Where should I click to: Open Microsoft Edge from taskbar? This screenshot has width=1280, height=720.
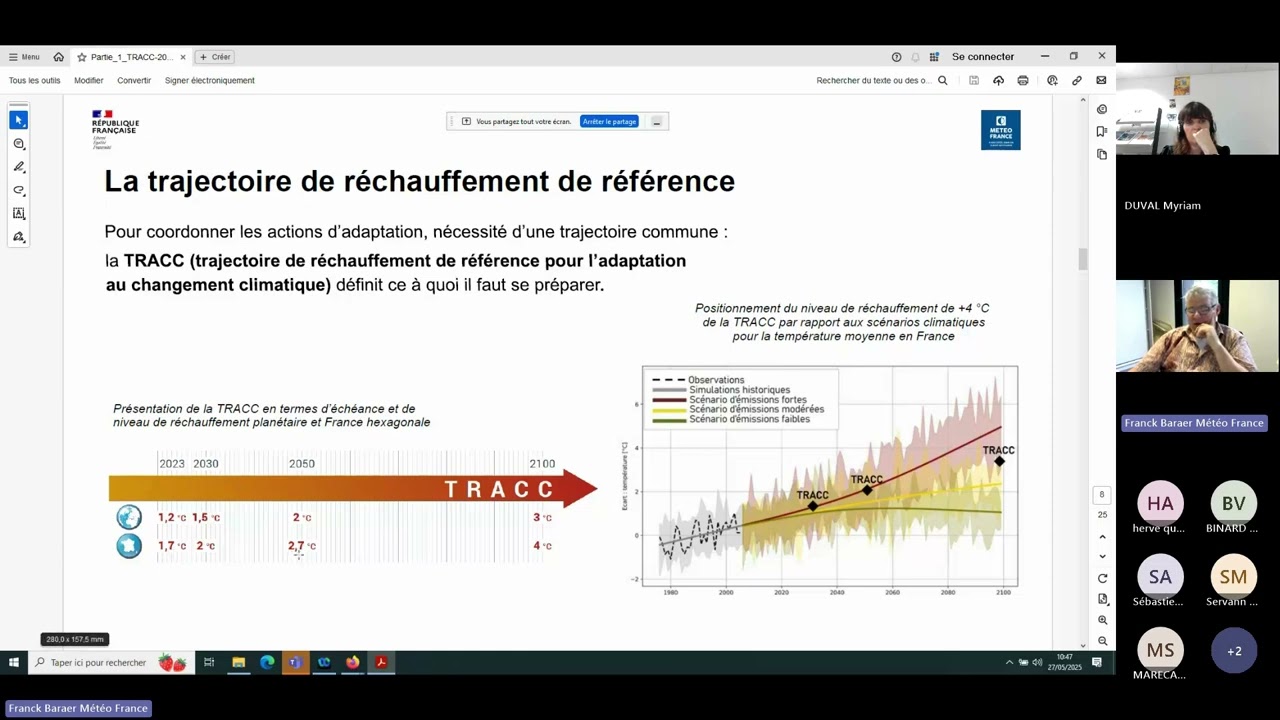tap(267, 662)
